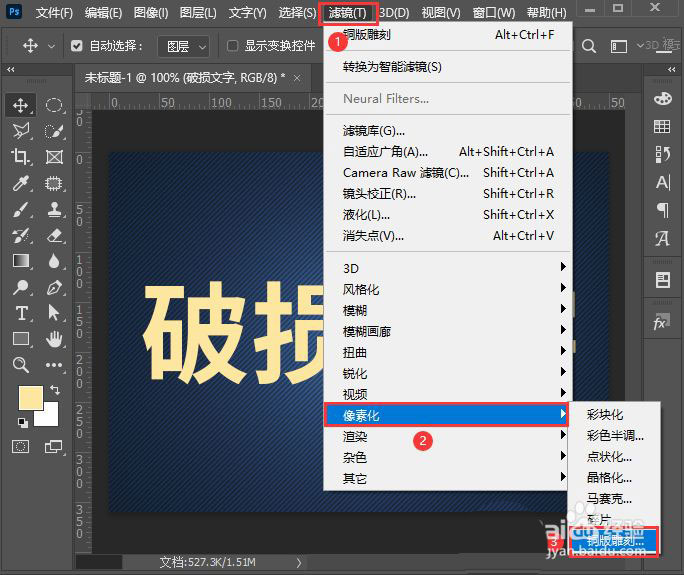Open the Properties panel icon
684x575 pixels.
point(663,280)
